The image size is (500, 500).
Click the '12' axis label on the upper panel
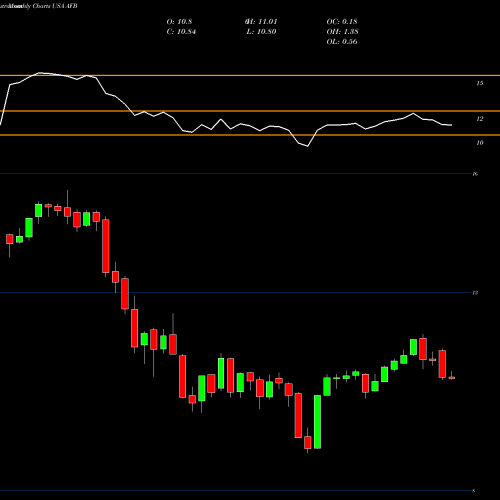(x=480, y=119)
